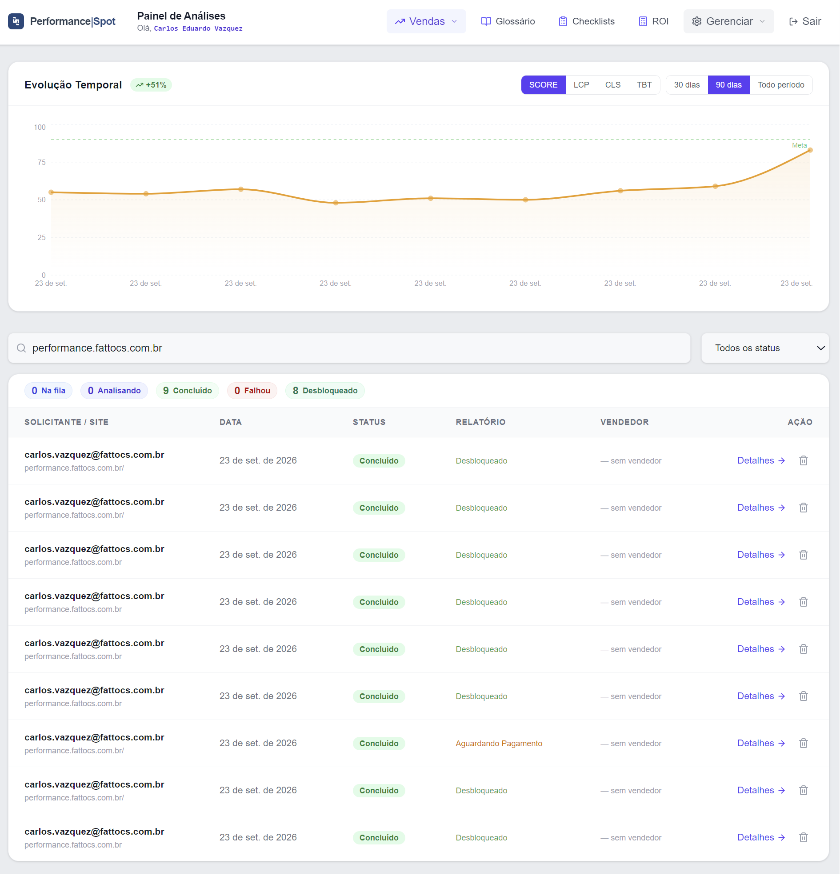Click the first data point on the chart line
This screenshot has height=874, width=840.
pos(51,192)
